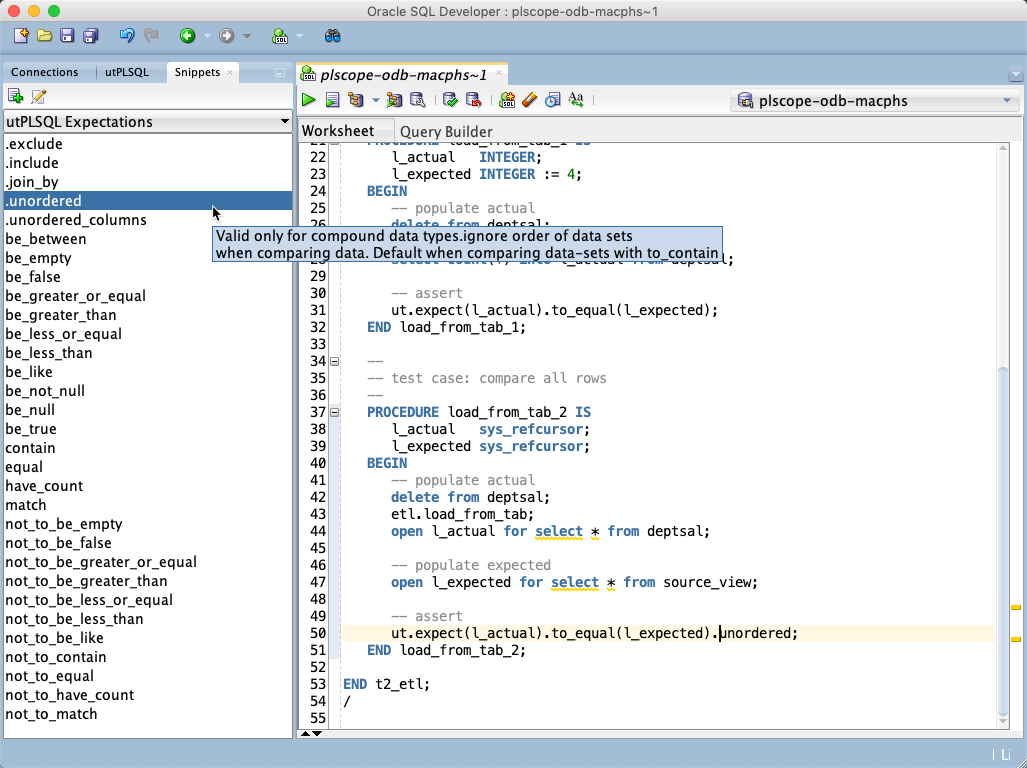The image size is (1027, 768).
Task: Switch to the Query Builder tab
Action: (445, 131)
